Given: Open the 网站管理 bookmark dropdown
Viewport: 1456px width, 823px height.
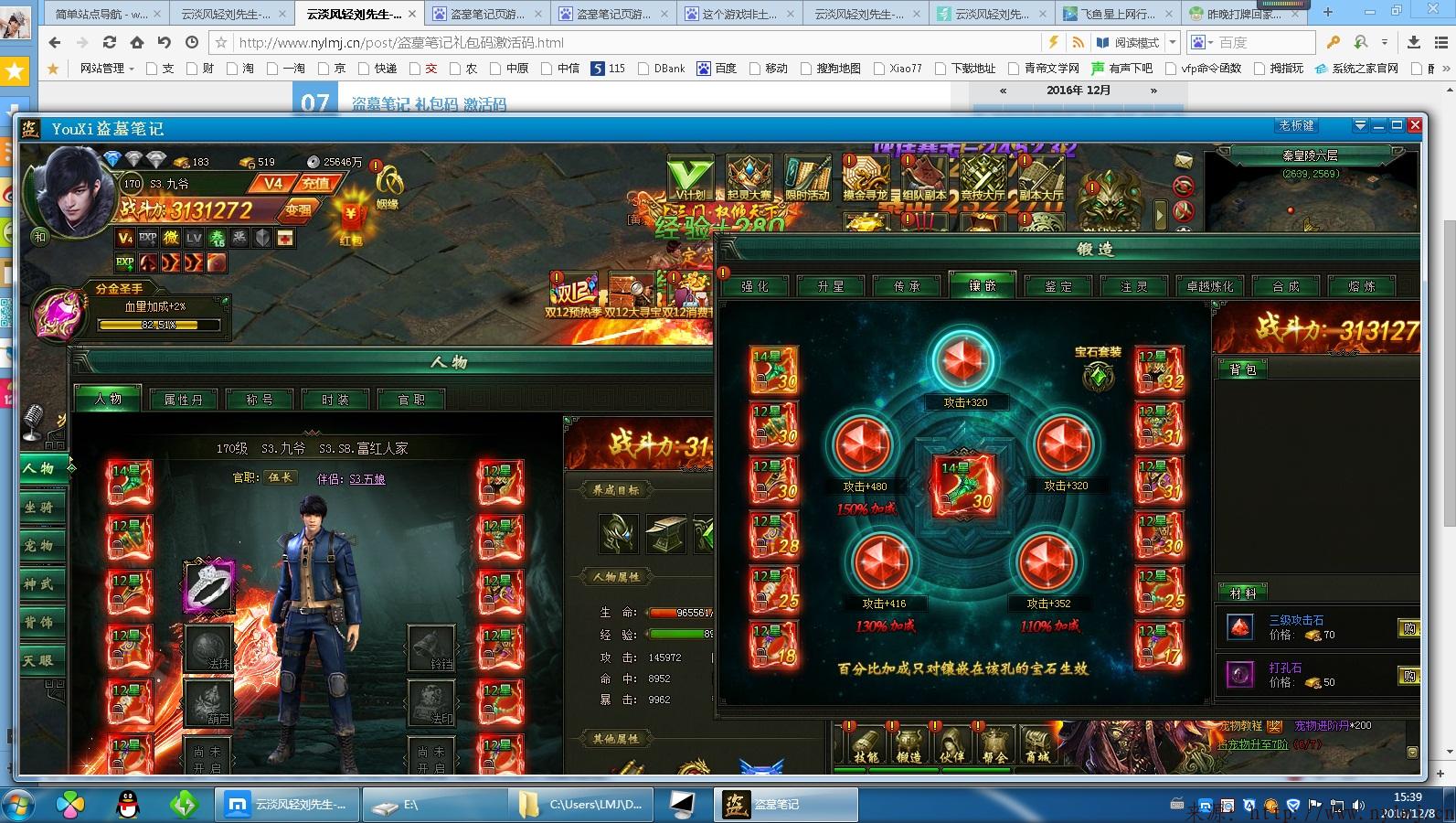Looking at the screenshot, I should [107, 69].
